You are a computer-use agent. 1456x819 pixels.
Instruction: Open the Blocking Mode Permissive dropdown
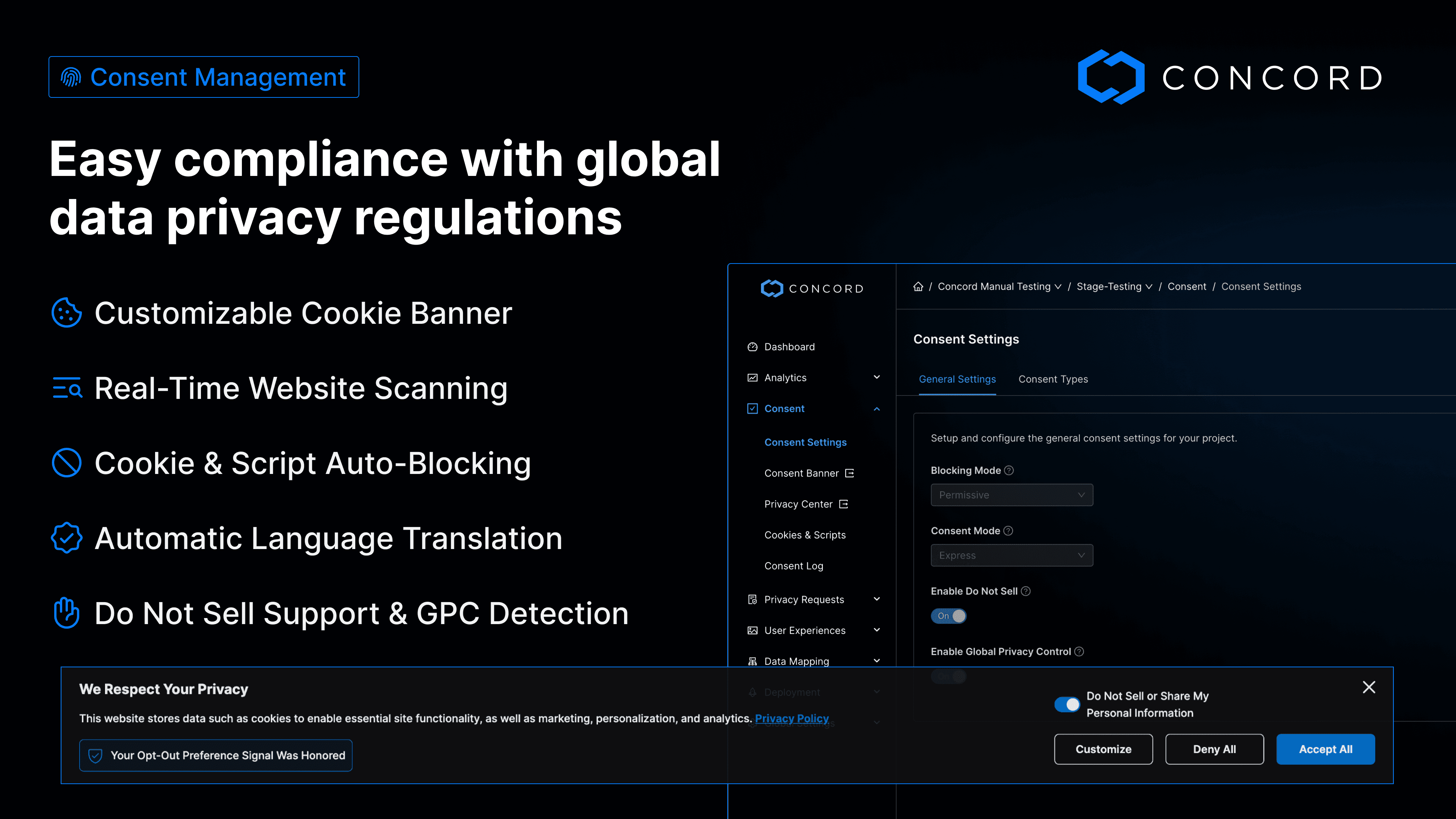point(1011,495)
